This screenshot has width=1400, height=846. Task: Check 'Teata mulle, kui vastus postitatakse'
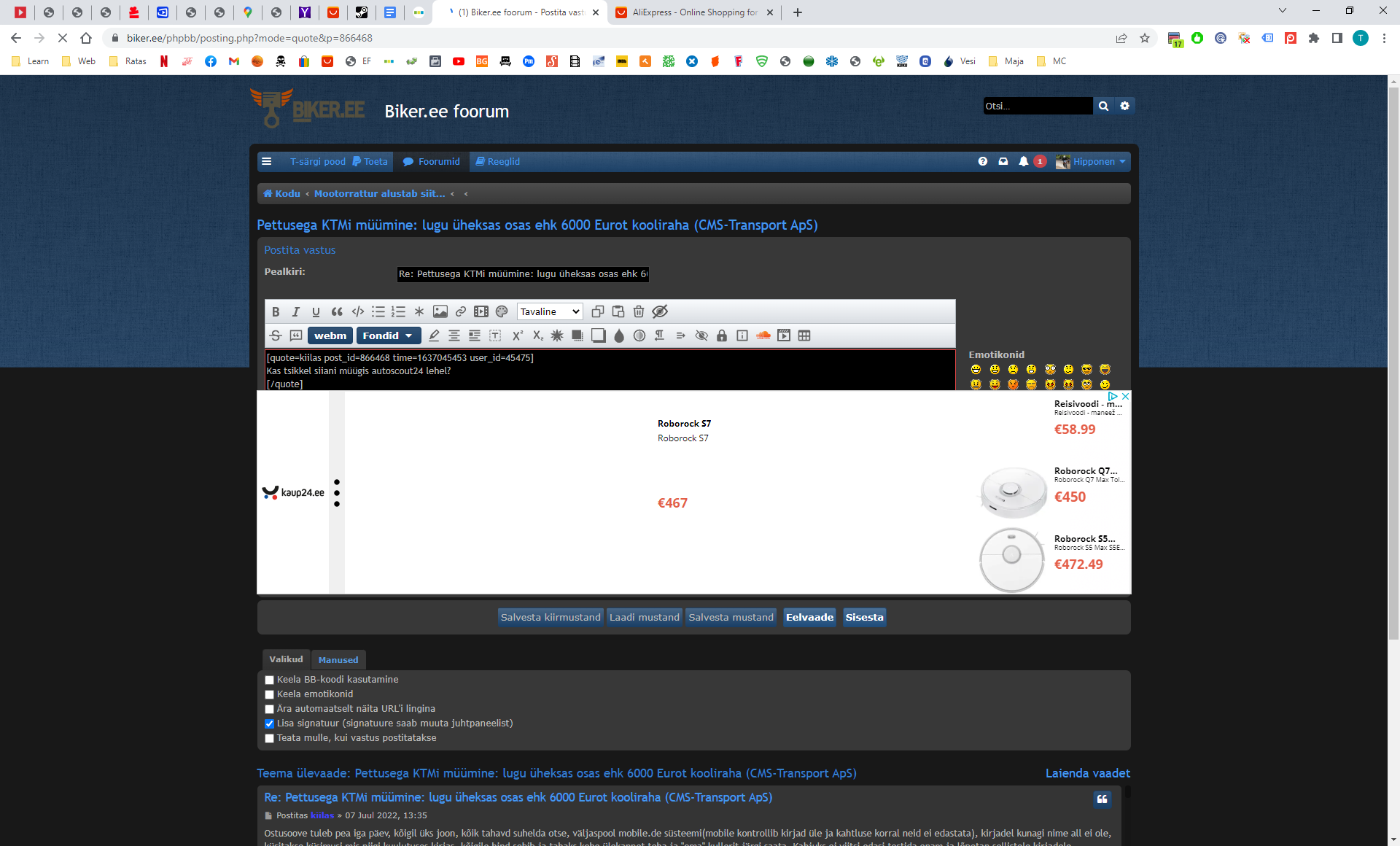(x=269, y=738)
